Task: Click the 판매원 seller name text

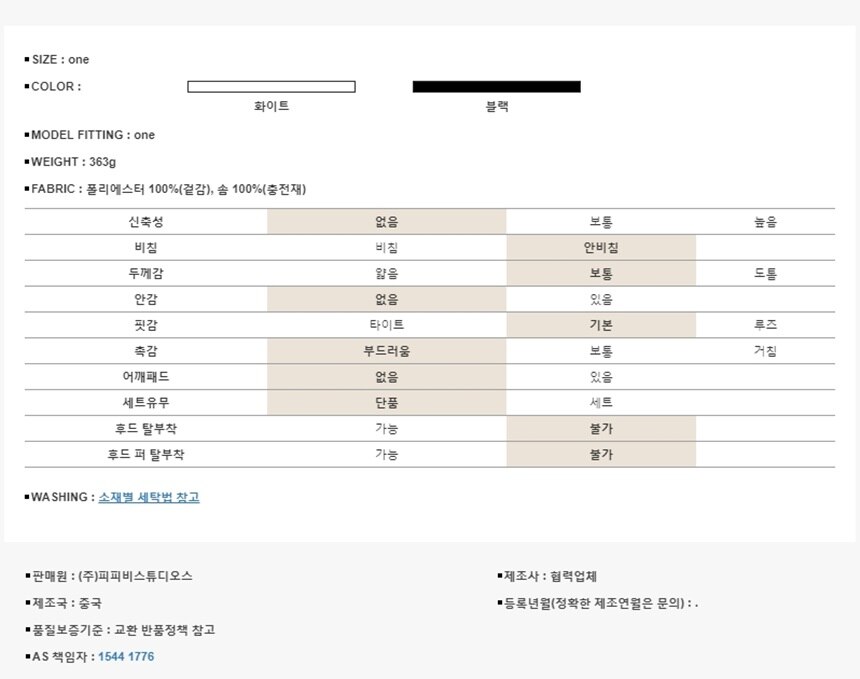Action: [x=112, y=576]
